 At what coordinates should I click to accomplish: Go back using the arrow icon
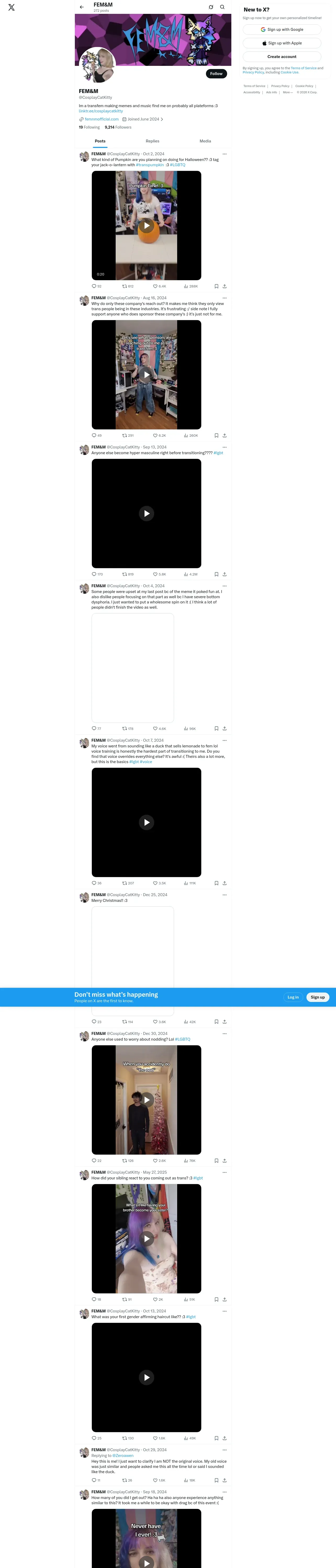[82, 7]
